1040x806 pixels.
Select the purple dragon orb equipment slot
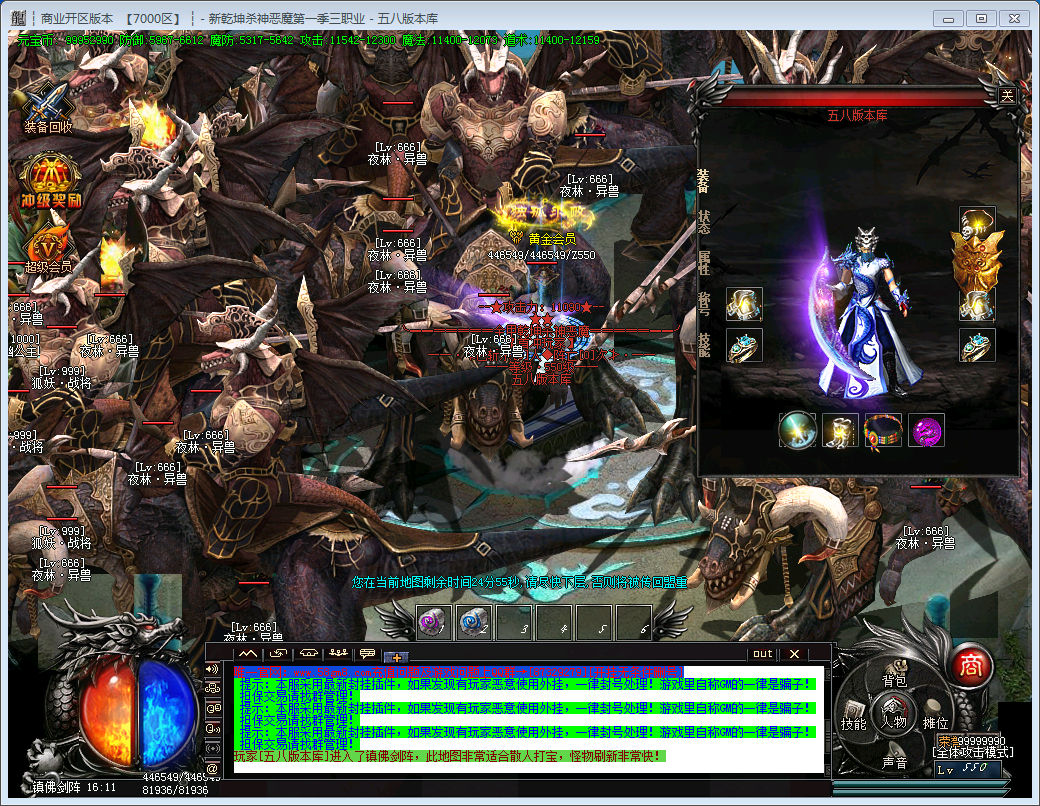[x=926, y=430]
